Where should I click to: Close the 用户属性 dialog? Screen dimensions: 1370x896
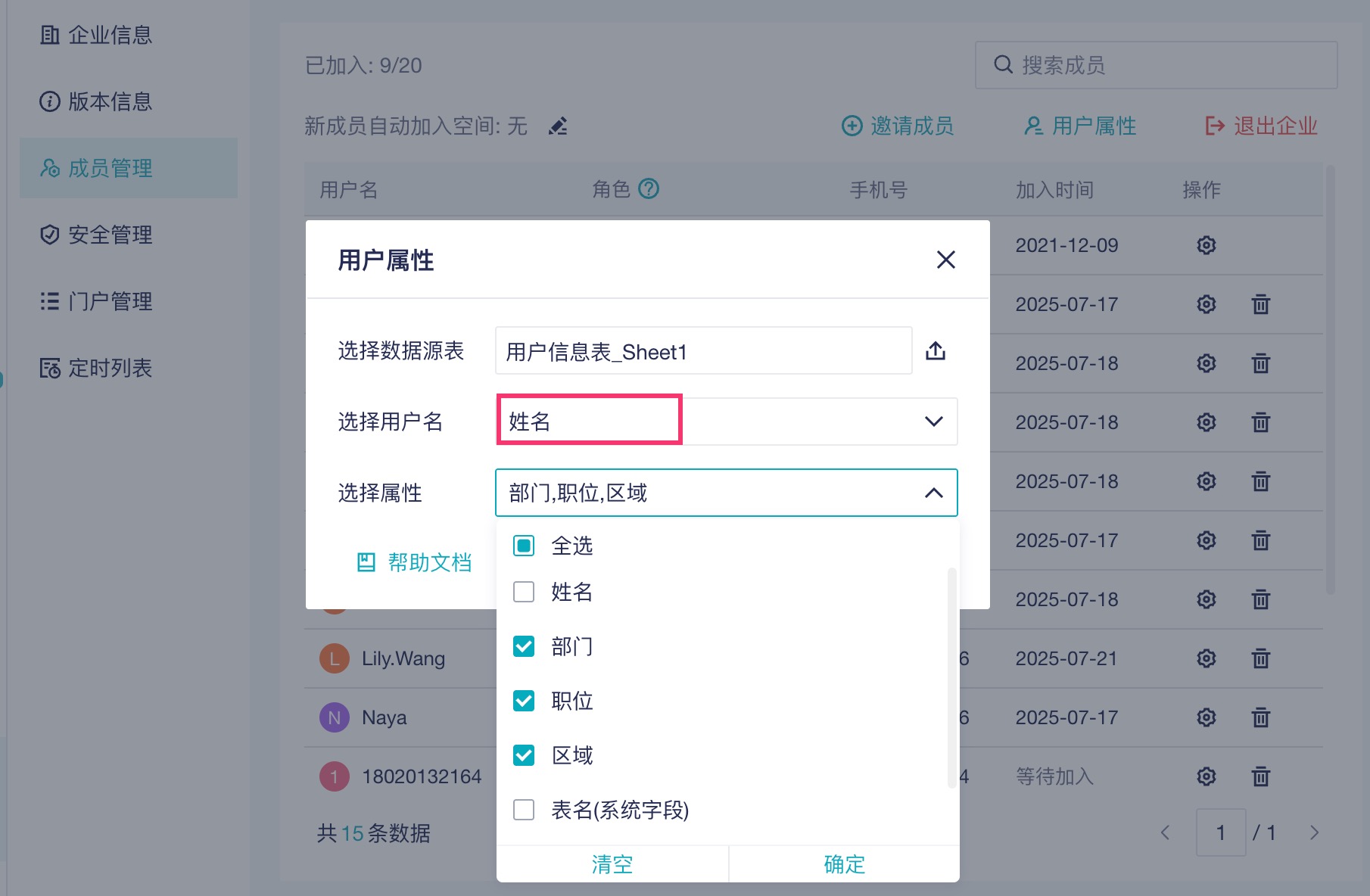click(x=945, y=260)
